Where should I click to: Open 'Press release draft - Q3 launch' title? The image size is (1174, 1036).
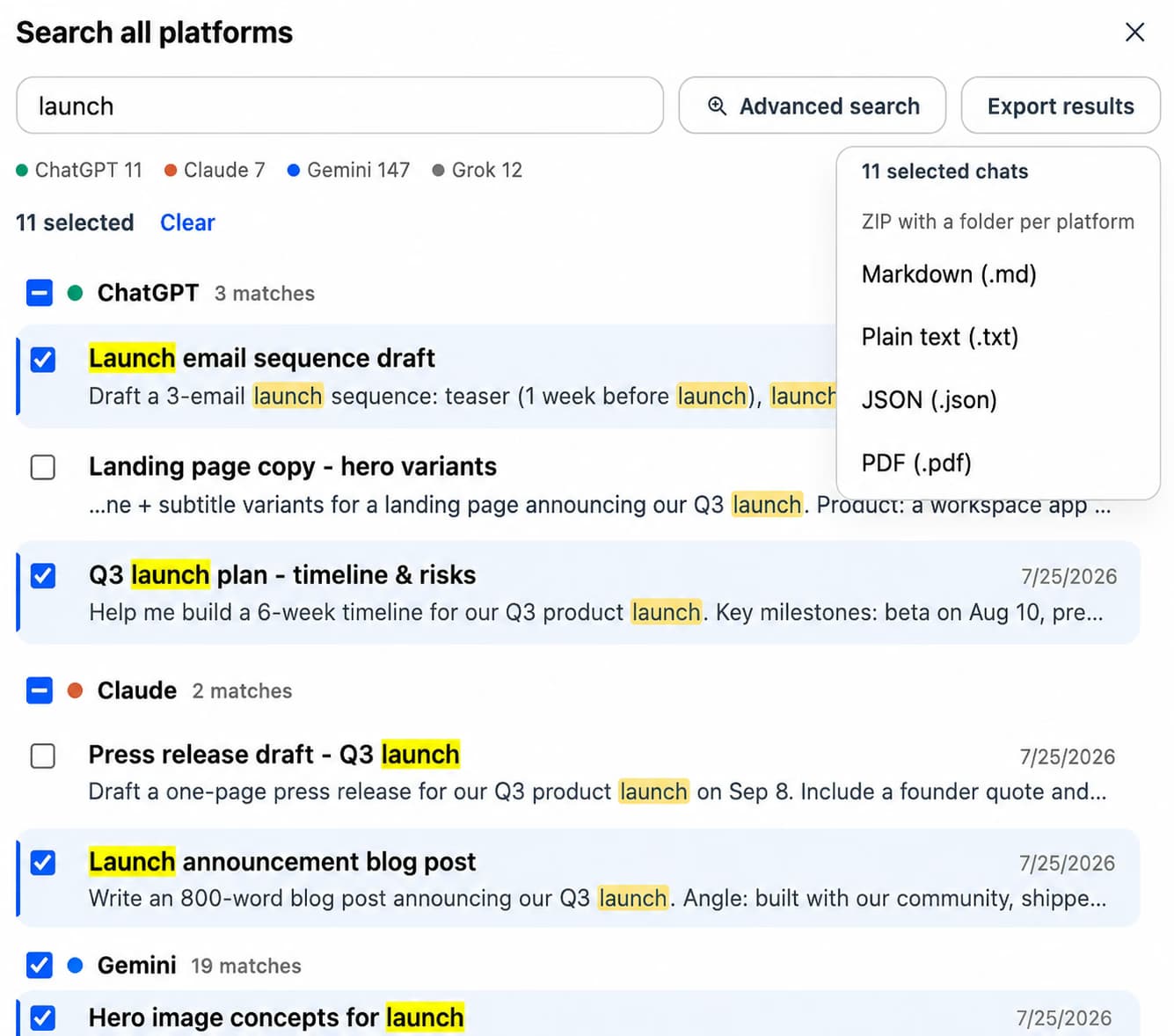[274, 755]
